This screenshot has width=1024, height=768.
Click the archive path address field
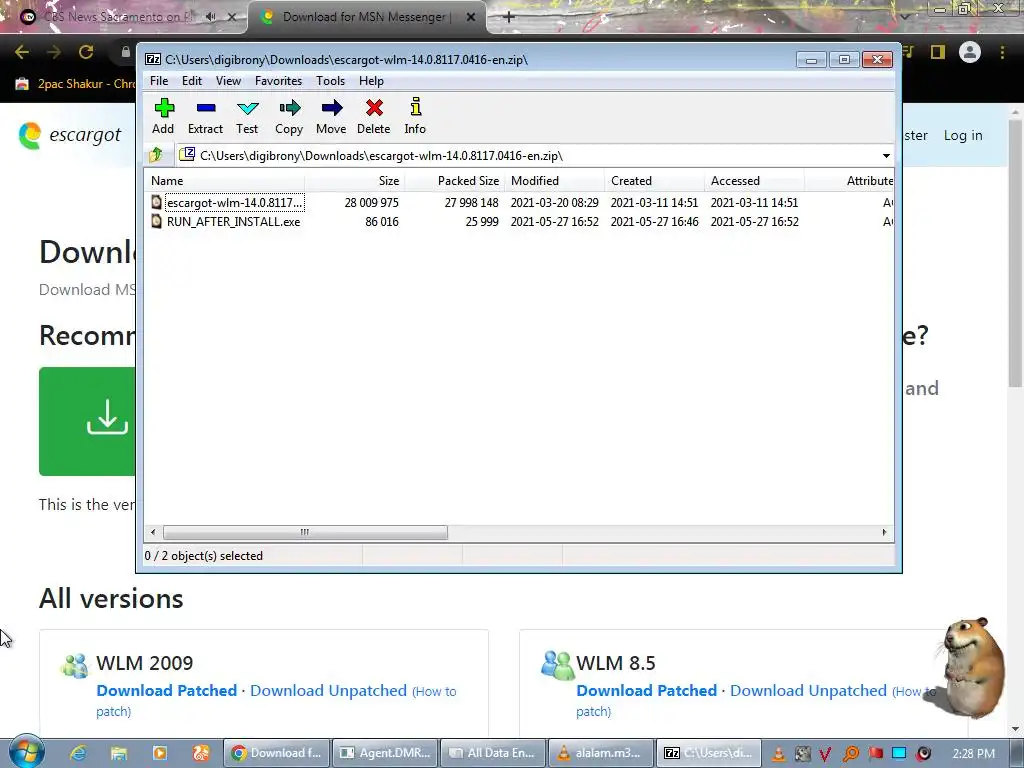pos(526,156)
